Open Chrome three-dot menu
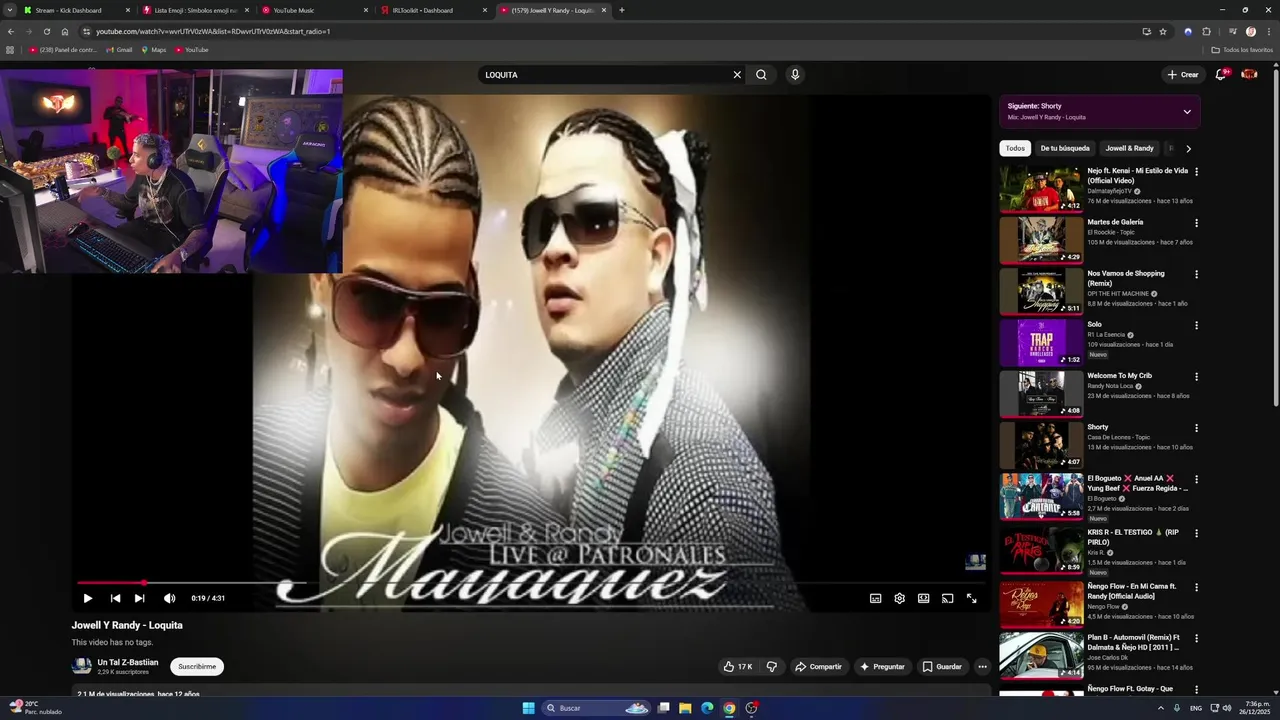Screen dimensions: 1280x720 (1268, 31)
